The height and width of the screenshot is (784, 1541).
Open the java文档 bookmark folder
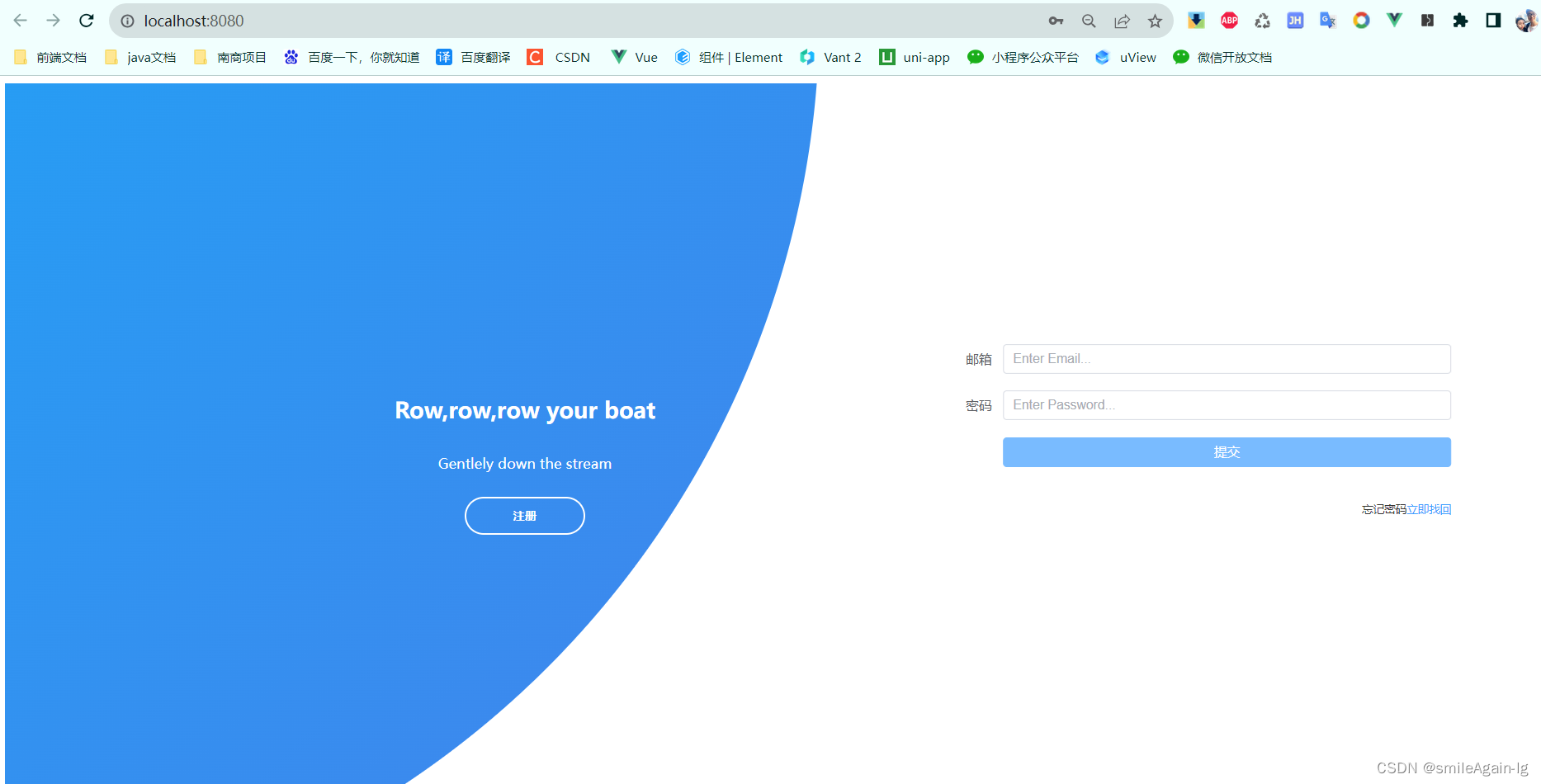140,57
